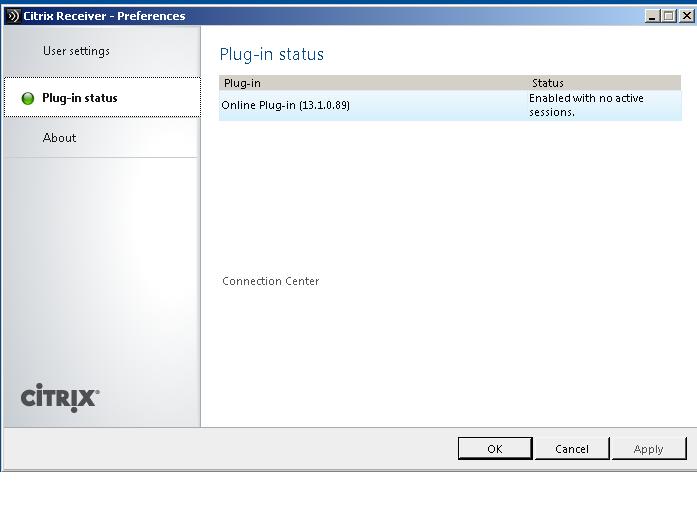
Task: Click the 'Enabled with no active sessions' status text
Action: [x=586, y=105]
